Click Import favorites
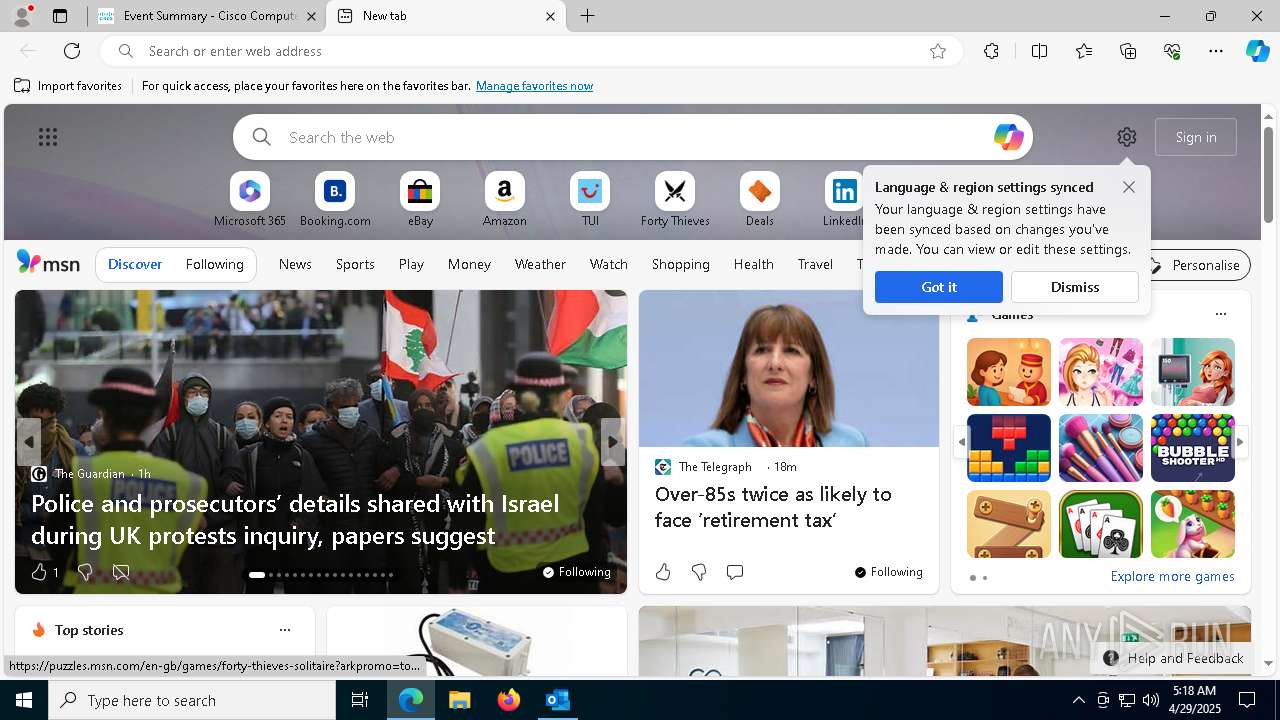The width and height of the screenshot is (1280, 720). point(68,86)
